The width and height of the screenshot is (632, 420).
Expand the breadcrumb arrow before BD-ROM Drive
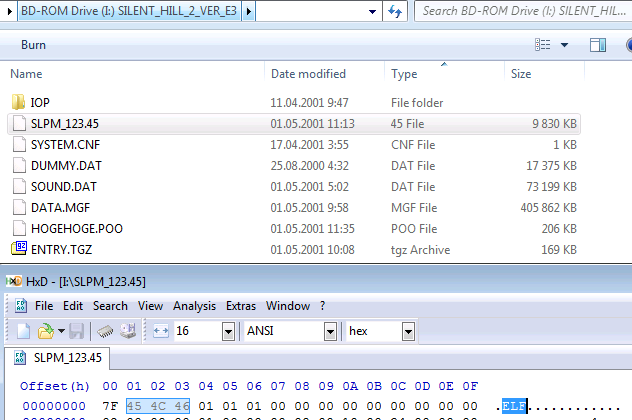[10, 11]
